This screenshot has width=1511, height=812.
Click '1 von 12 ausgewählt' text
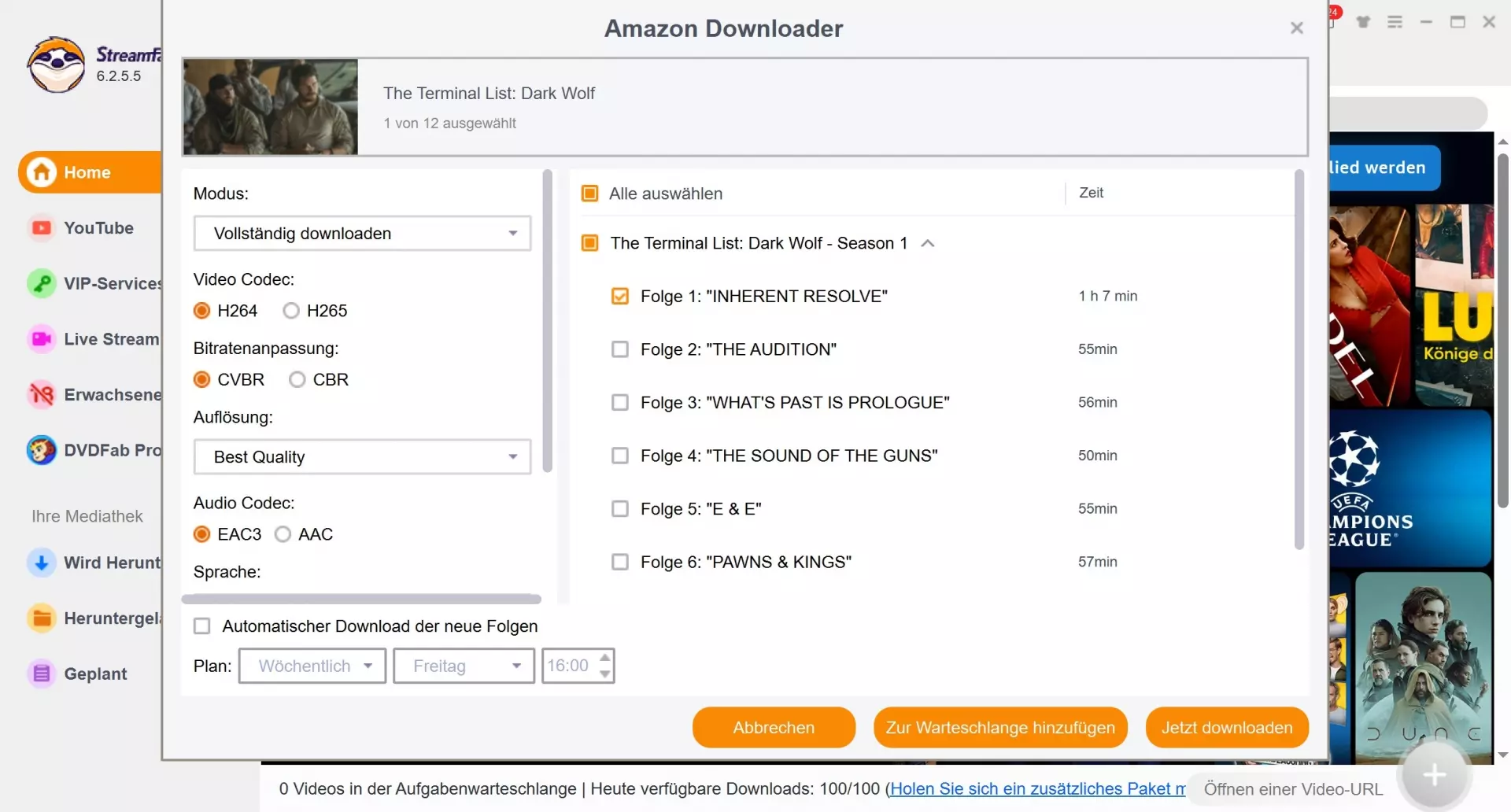pyautogui.click(x=449, y=124)
